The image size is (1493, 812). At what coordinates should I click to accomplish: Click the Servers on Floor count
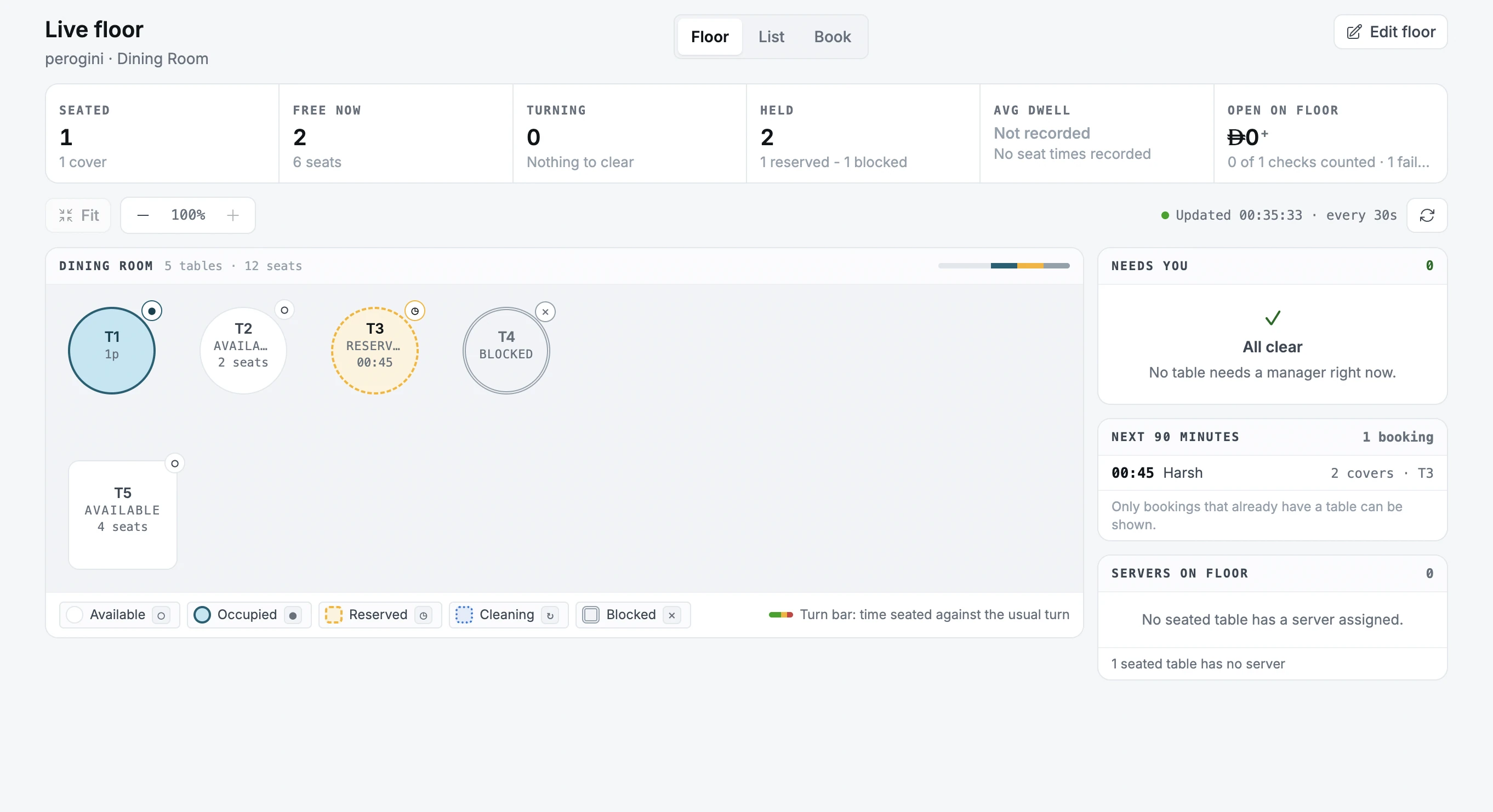1429,574
